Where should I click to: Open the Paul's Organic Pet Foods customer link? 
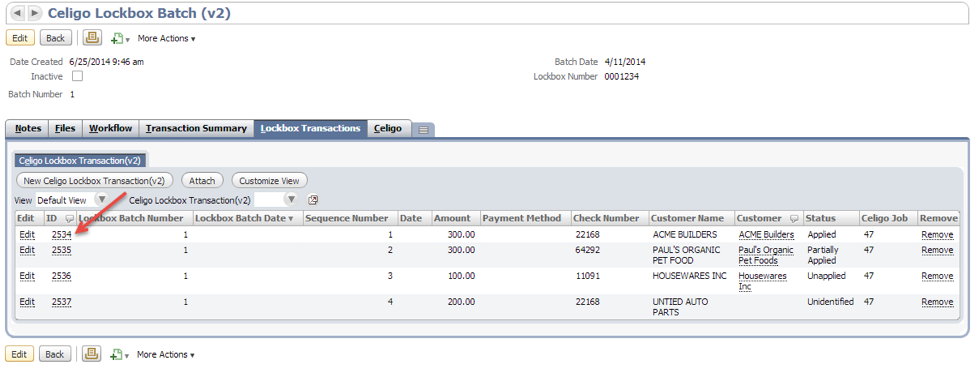[x=765, y=255]
